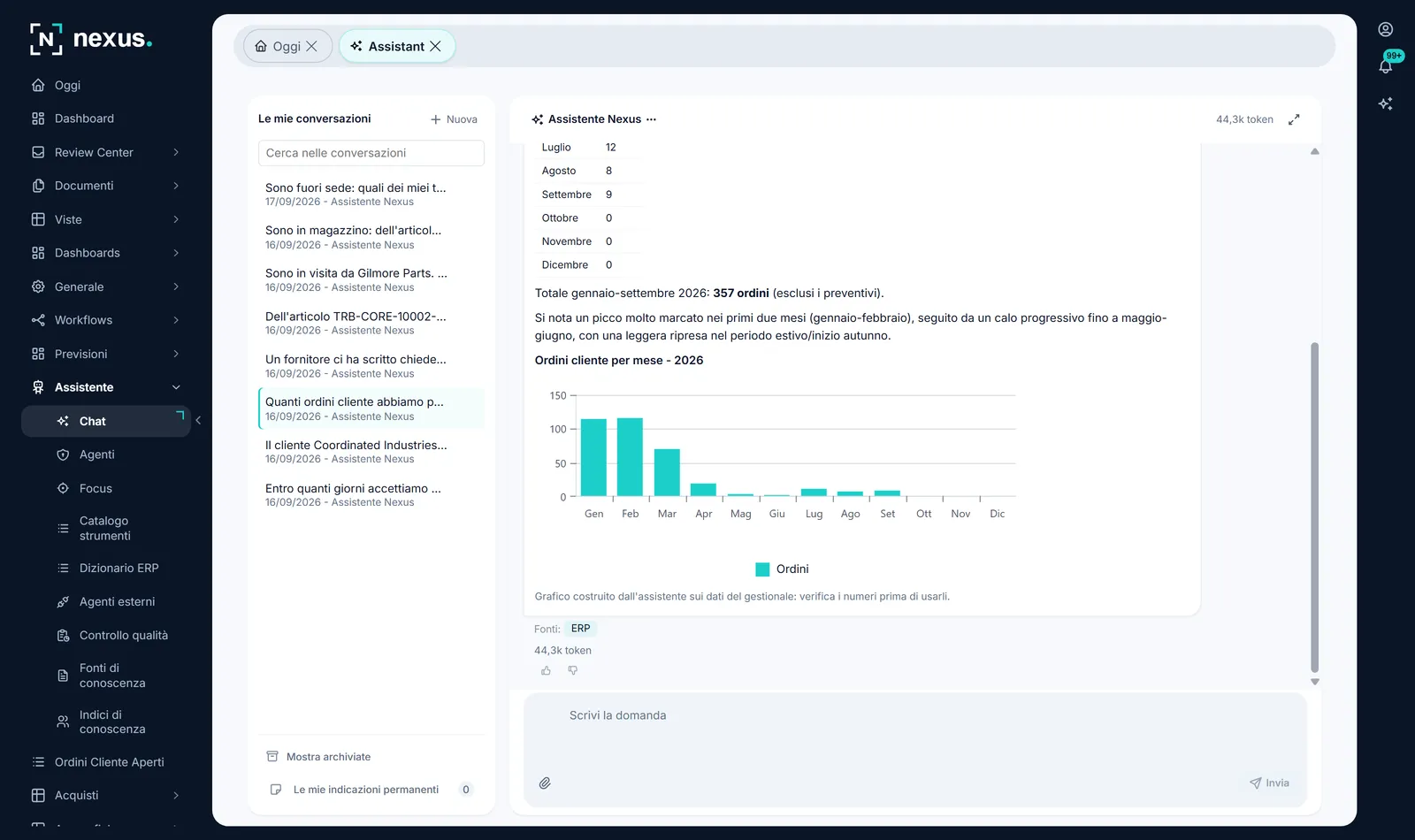Start a Nuova conversation
This screenshot has height=840, width=1415.
click(454, 119)
